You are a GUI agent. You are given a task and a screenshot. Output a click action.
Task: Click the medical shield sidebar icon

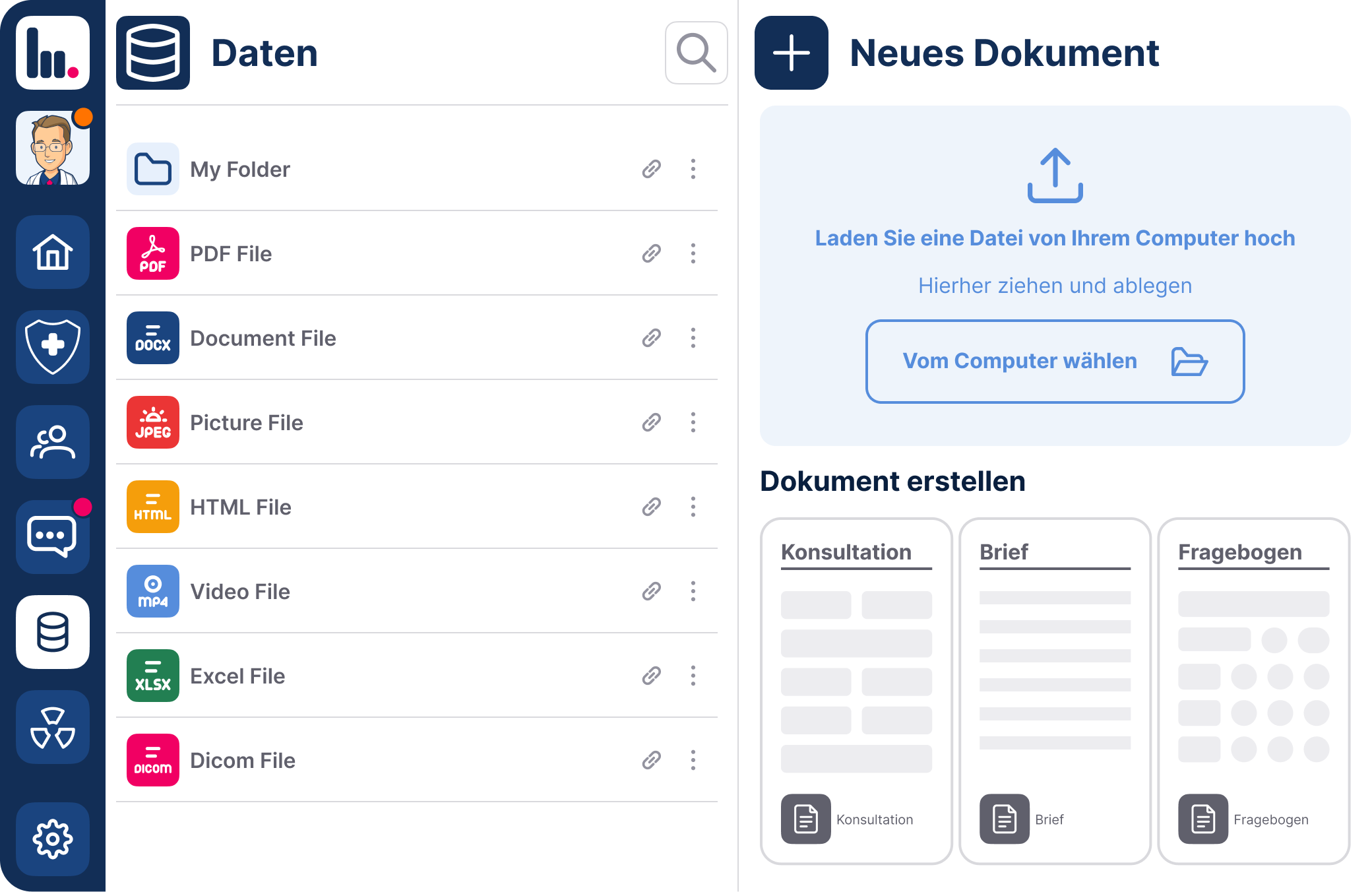tap(53, 347)
